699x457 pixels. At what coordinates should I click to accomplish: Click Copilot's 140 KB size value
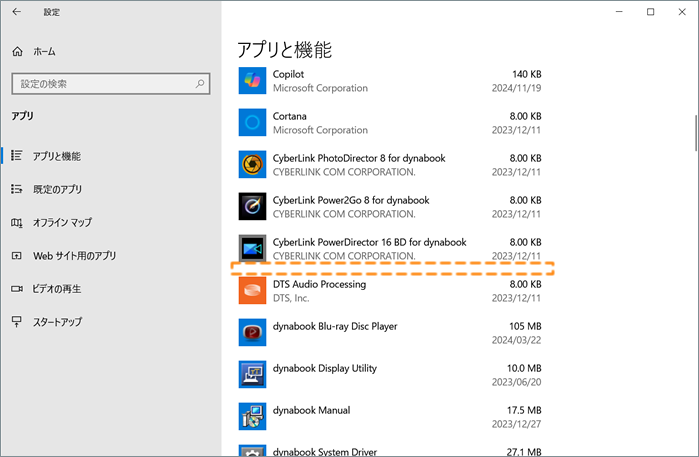[x=526, y=74]
